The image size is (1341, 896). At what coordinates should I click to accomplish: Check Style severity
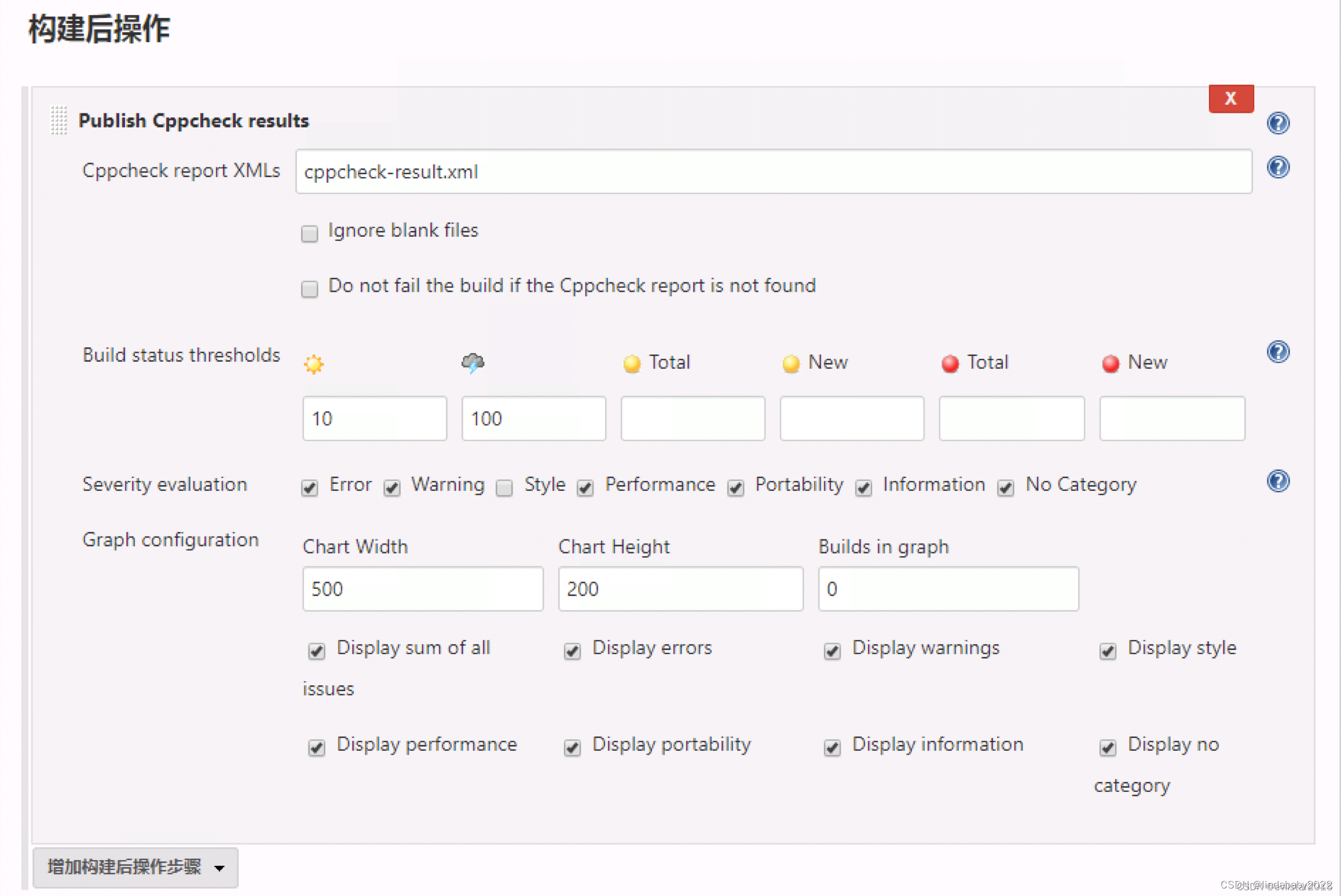pyautogui.click(x=504, y=488)
